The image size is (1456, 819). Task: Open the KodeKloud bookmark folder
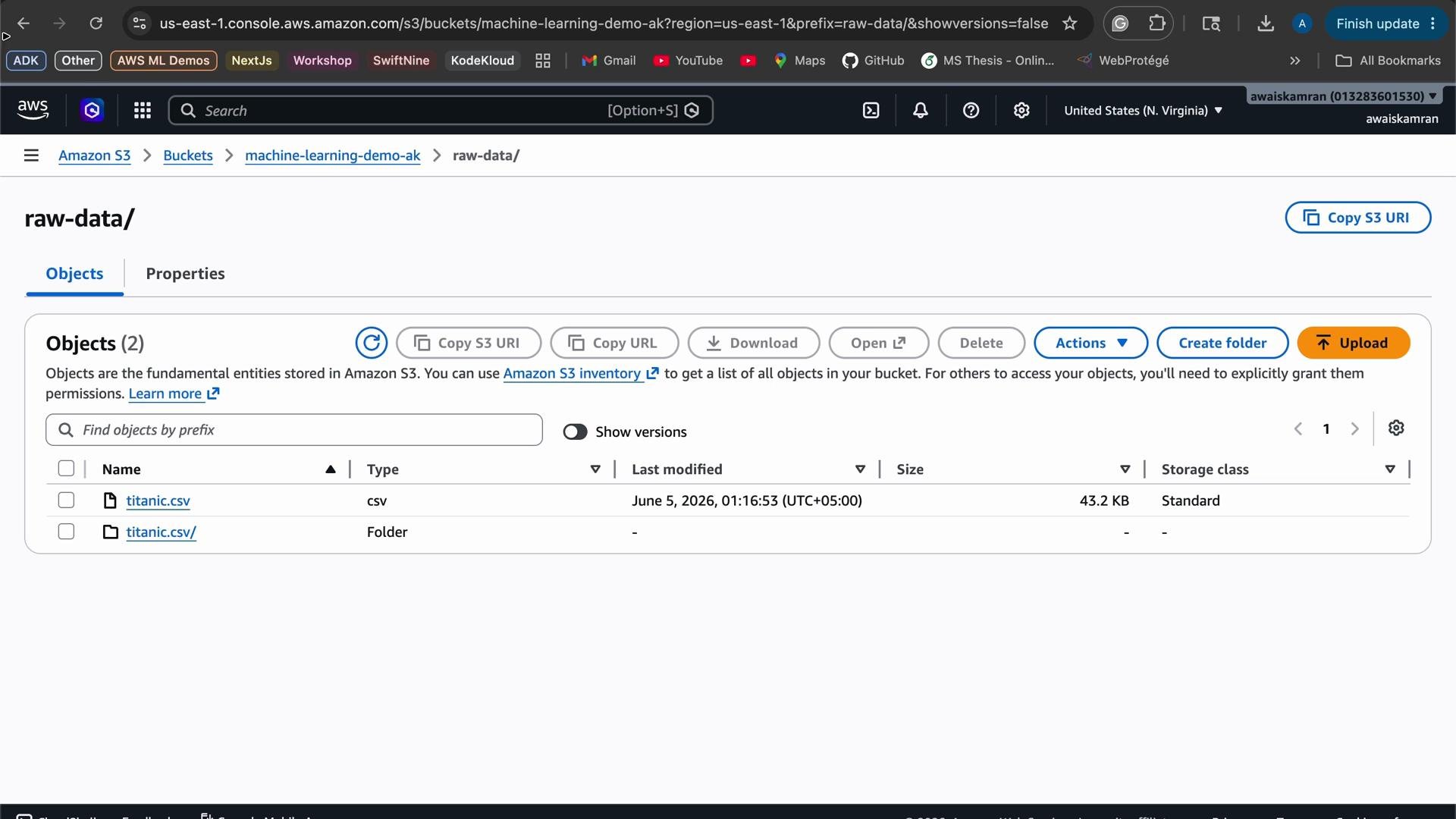[x=482, y=61]
